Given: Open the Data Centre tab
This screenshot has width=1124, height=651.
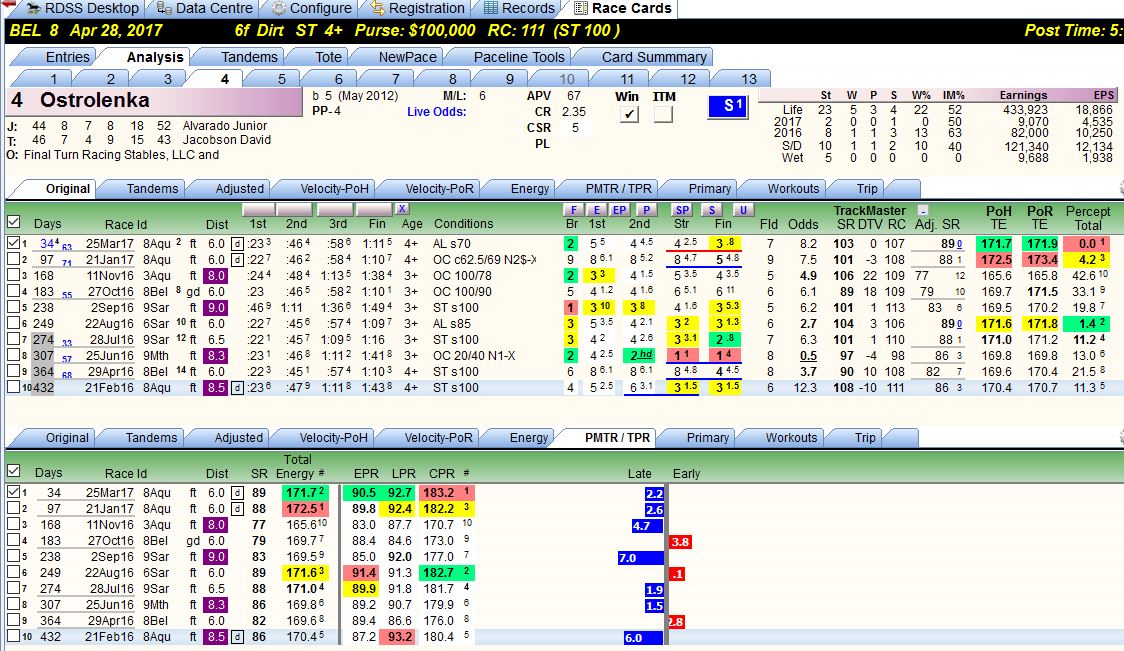Looking at the screenshot, I should point(205,9).
